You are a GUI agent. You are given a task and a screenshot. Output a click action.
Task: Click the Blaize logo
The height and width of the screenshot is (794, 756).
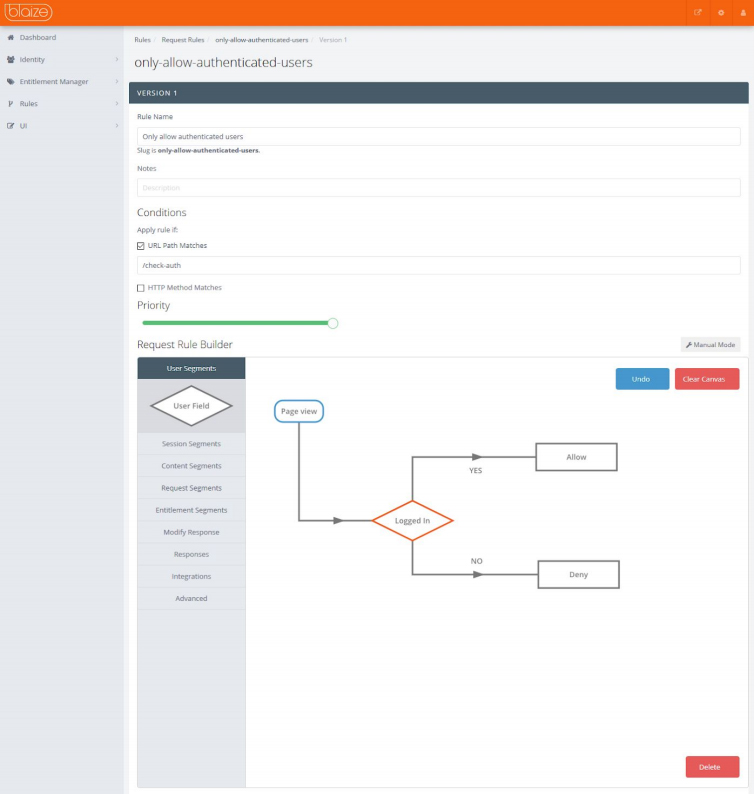[29, 13]
